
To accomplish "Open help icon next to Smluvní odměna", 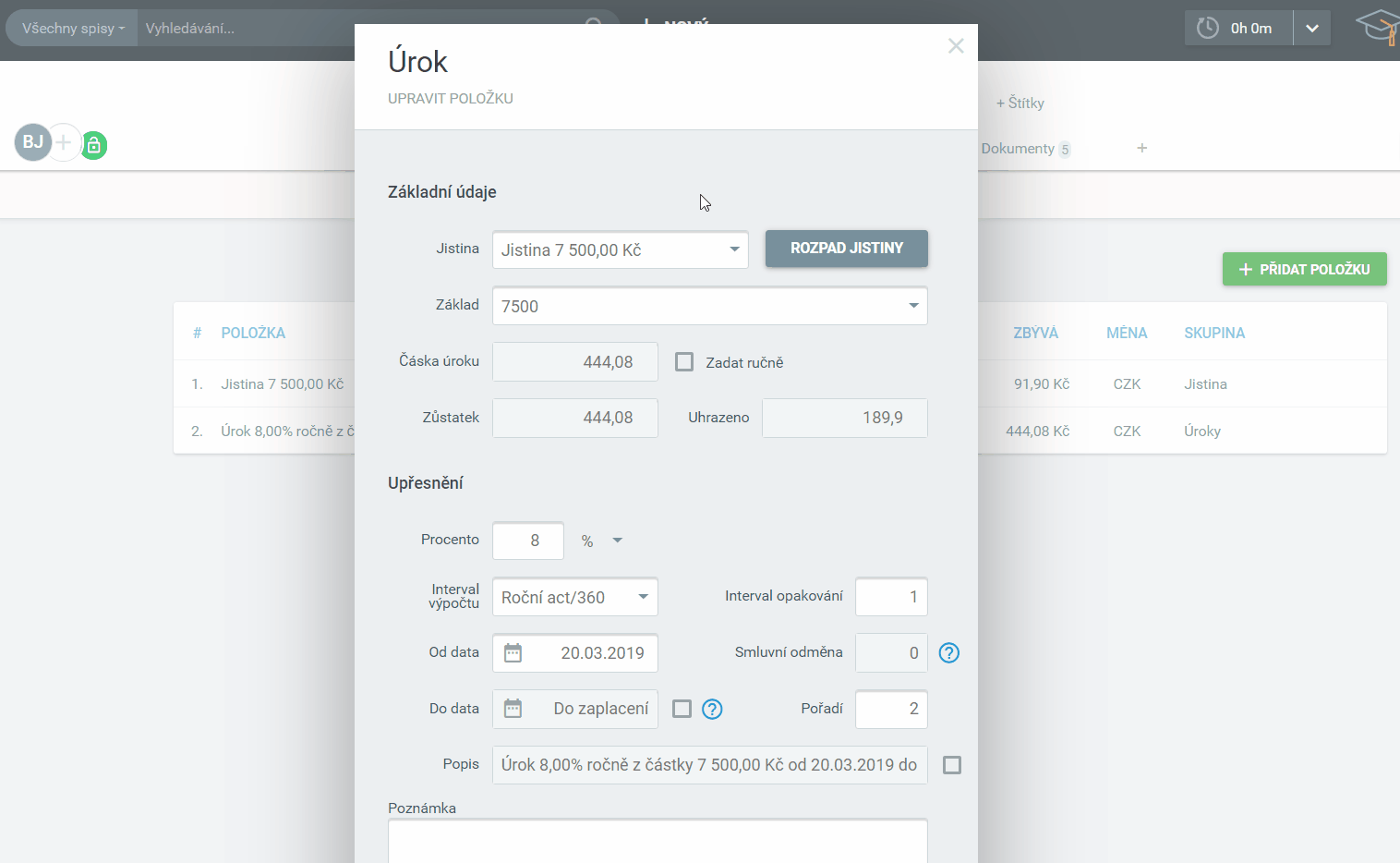I will [x=948, y=653].
